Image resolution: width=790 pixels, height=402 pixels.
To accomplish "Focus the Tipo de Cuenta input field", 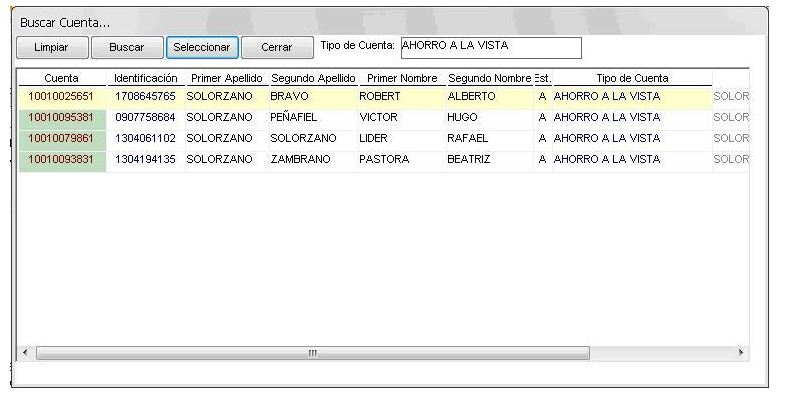I will (491, 48).
